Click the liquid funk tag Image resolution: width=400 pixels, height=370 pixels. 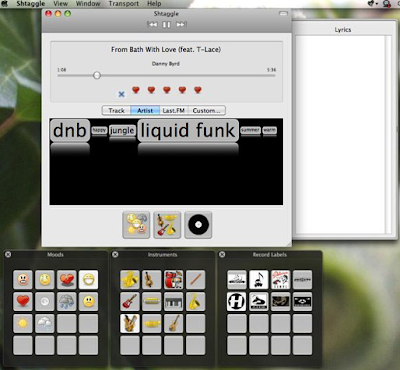pyautogui.click(x=188, y=130)
